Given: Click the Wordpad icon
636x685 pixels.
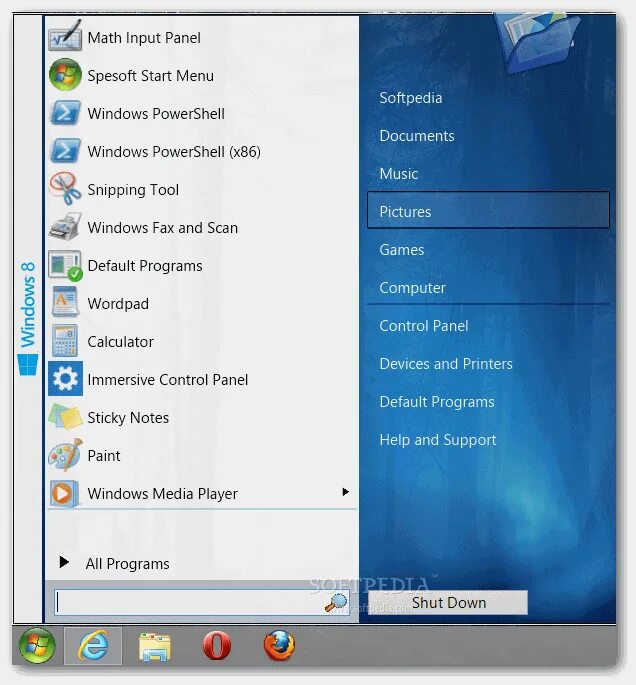Looking at the screenshot, I should point(65,302).
